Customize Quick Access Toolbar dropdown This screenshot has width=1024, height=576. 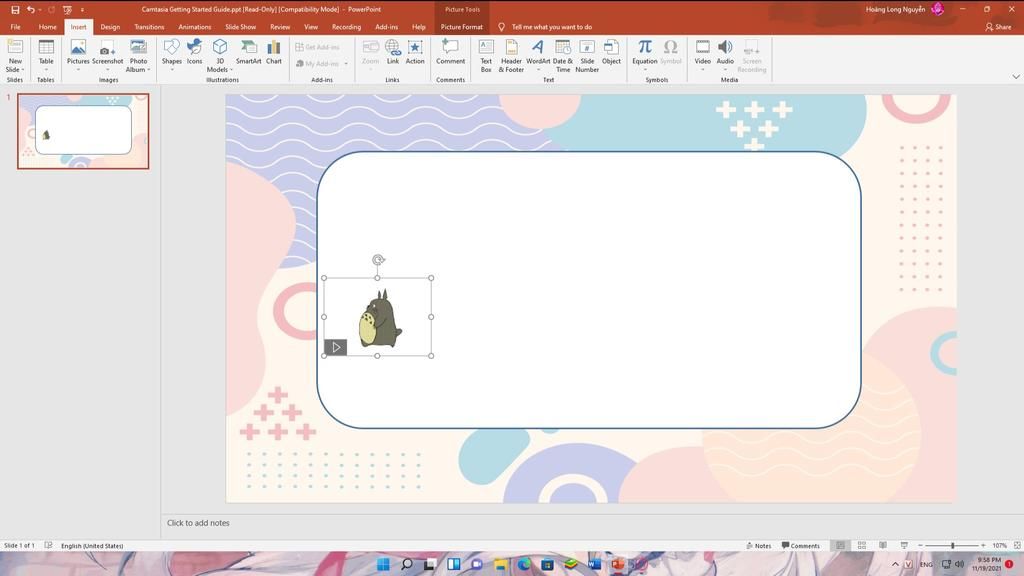(x=82, y=10)
